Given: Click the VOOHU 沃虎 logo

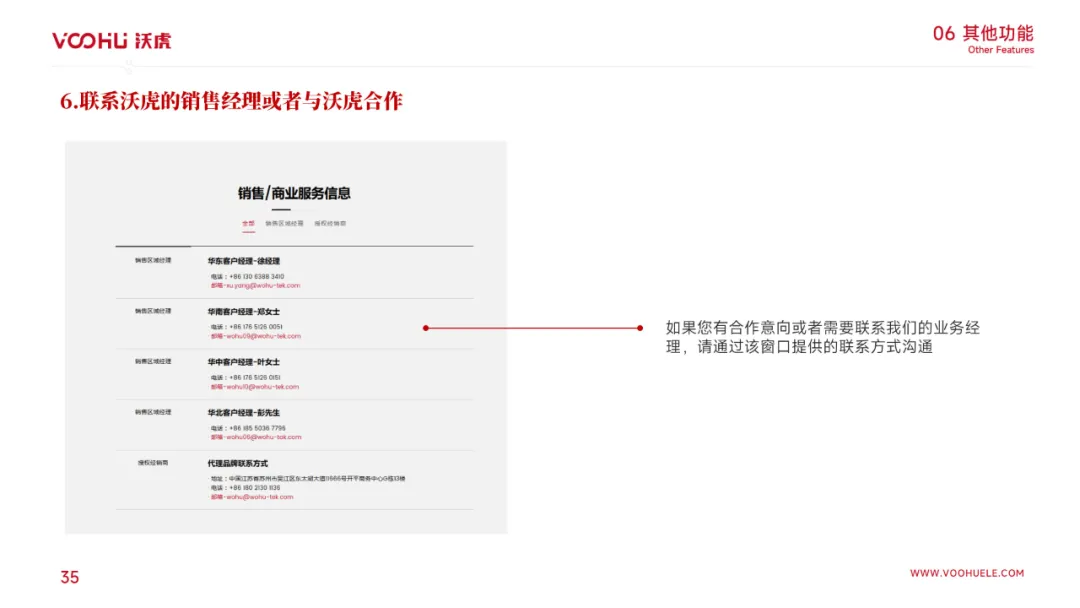Looking at the screenshot, I should pyautogui.click(x=112, y=41).
